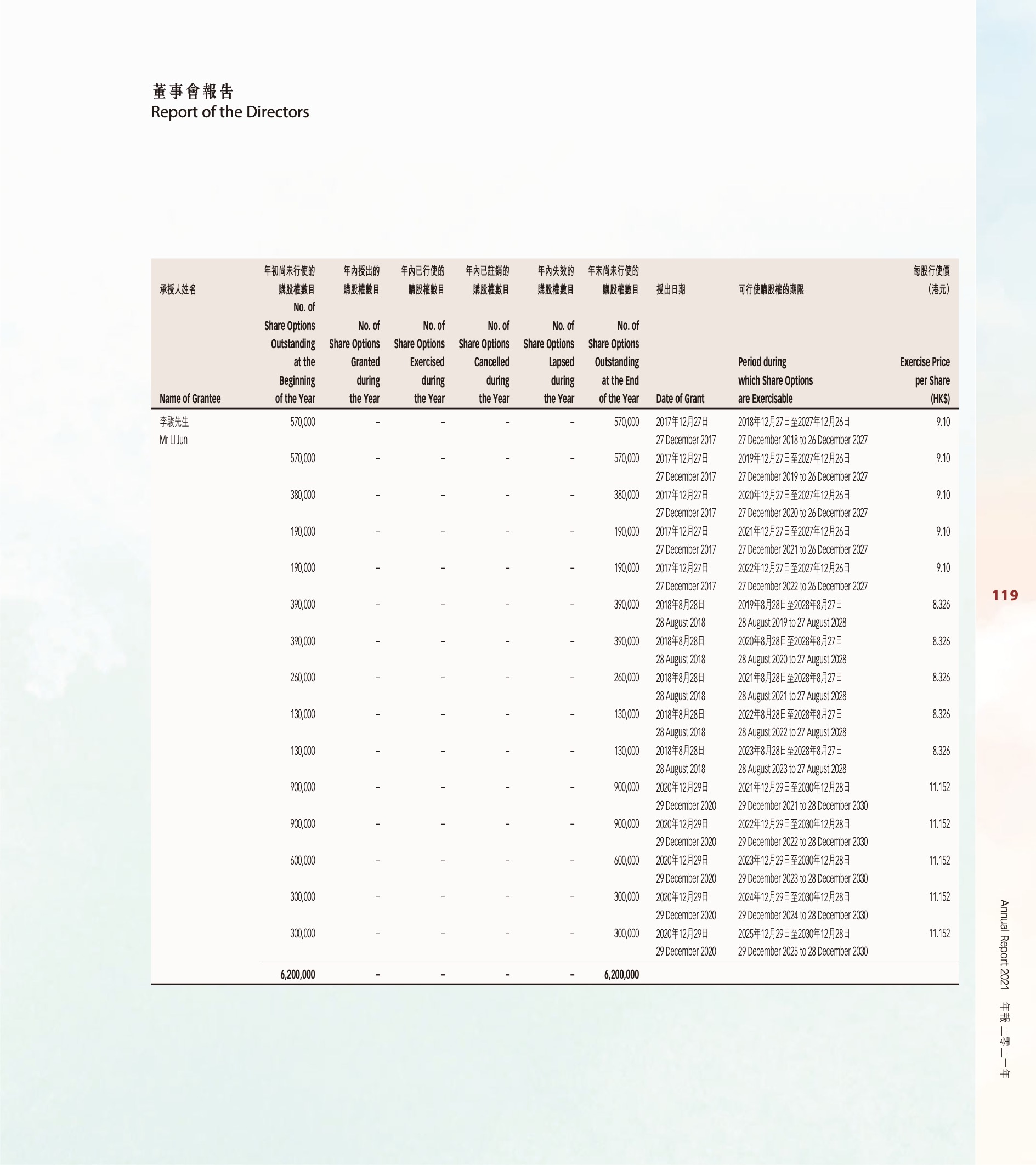Click the "Period during which Share Options are Exercisable" header
This screenshot has width=1036, height=1165.
click(775, 380)
